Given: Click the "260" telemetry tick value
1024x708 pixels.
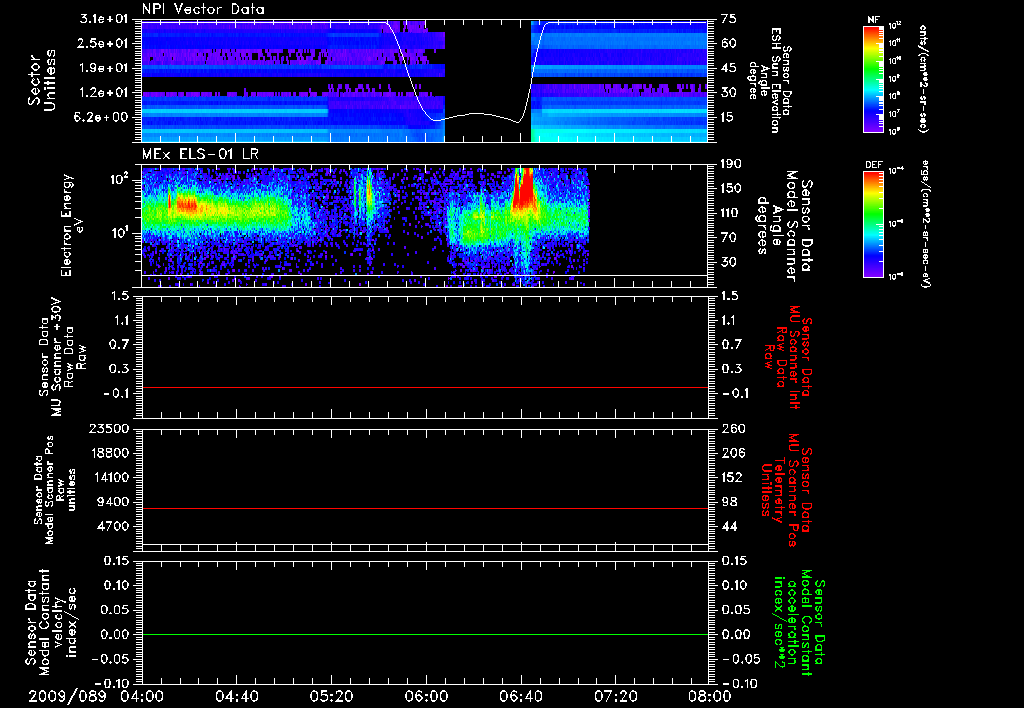Looking at the screenshot, I should (731, 429).
